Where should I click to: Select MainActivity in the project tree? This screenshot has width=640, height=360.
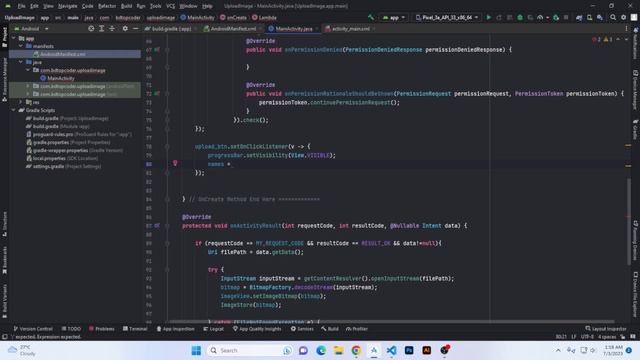[x=57, y=78]
